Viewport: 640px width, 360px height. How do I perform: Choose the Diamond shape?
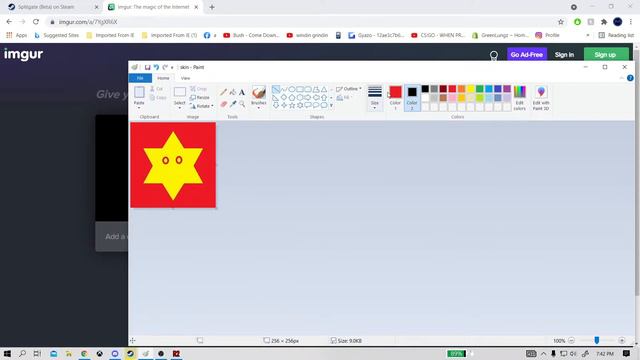(284, 98)
